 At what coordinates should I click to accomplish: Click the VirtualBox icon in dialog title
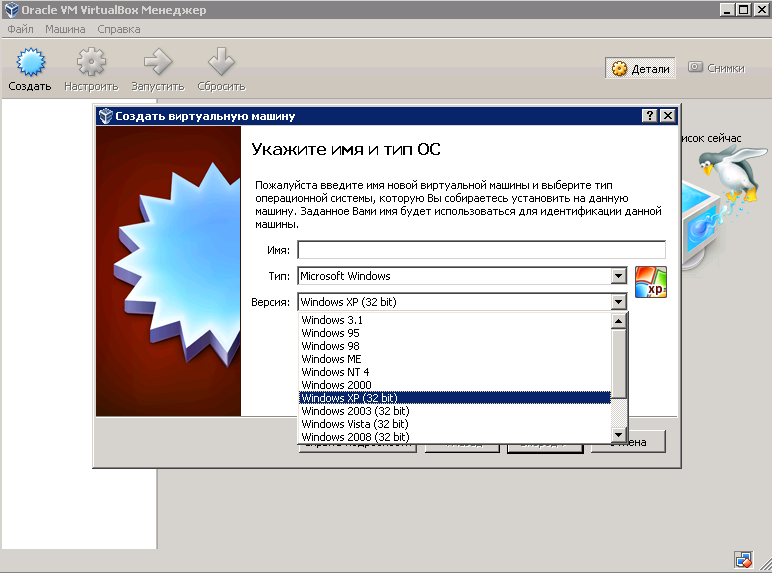(x=105, y=116)
